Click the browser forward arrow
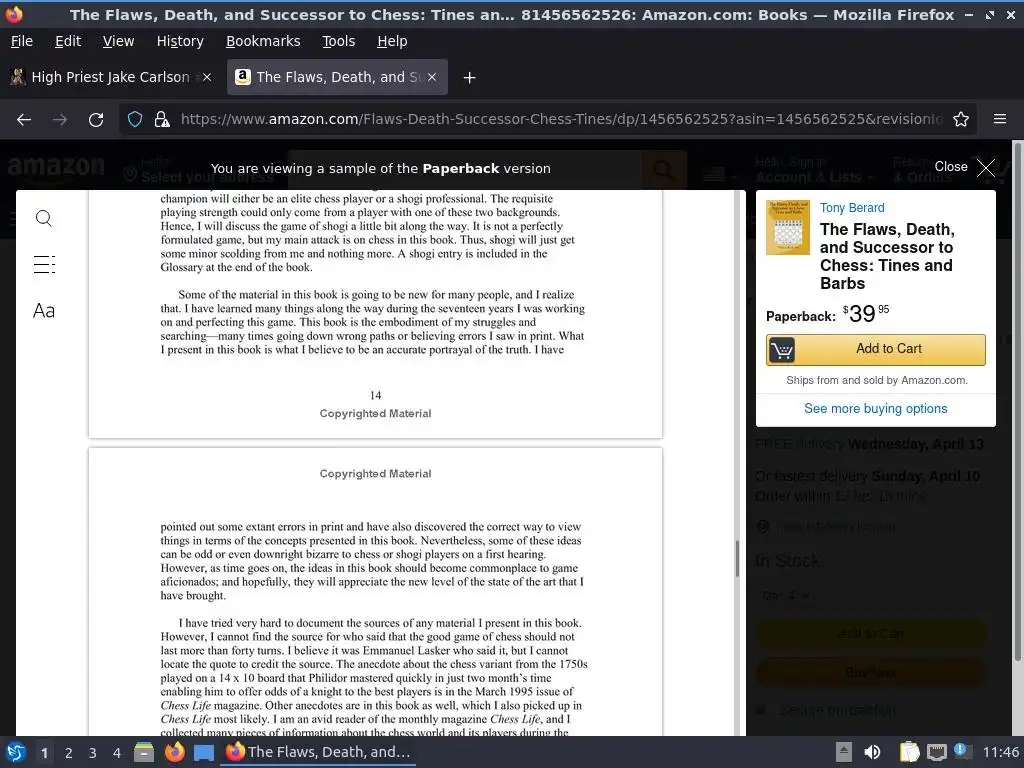 click(x=59, y=120)
